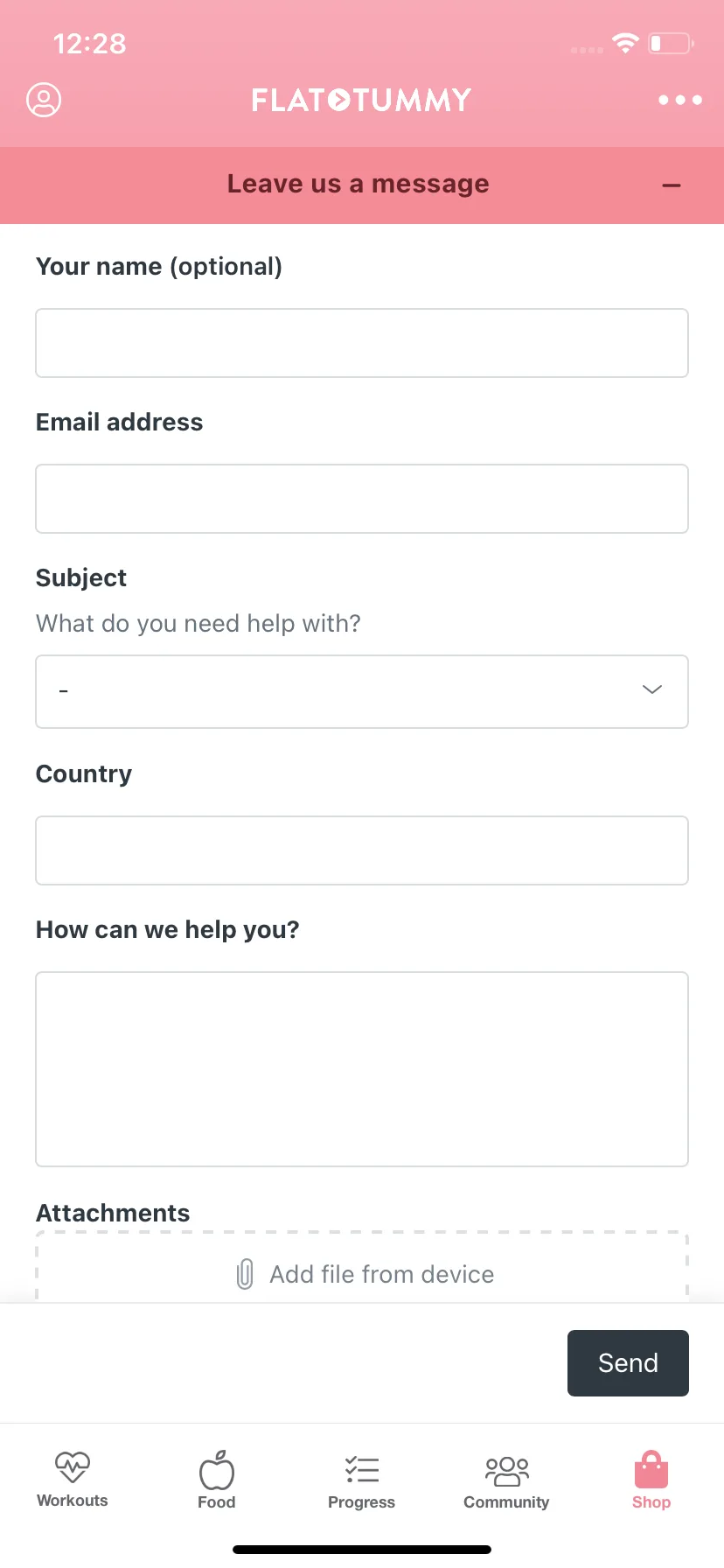Tap the Flat Tummy logo
This screenshot has height=1568, width=724.
(x=362, y=100)
